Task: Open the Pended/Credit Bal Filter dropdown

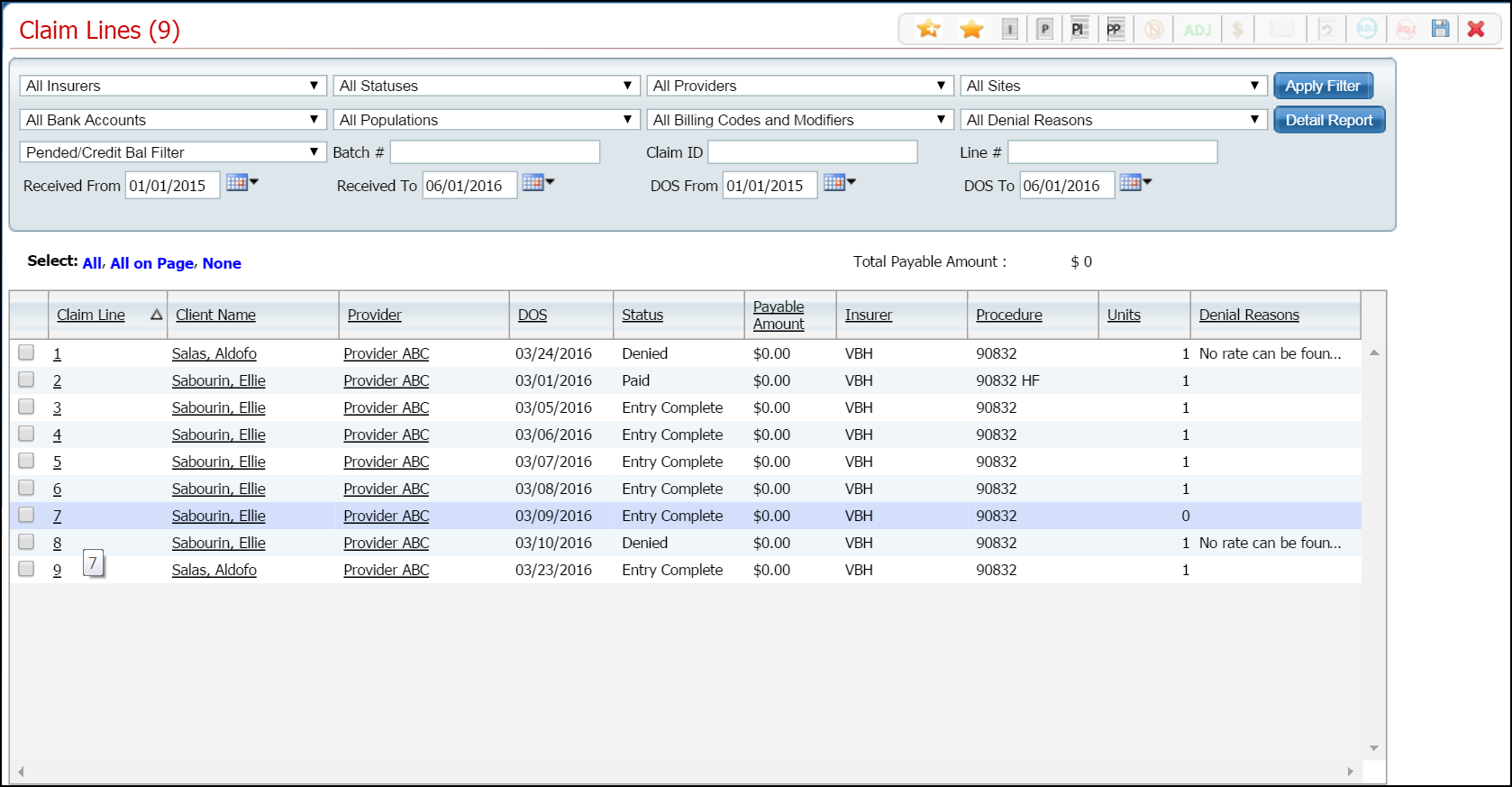Action: [x=172, y=152]
